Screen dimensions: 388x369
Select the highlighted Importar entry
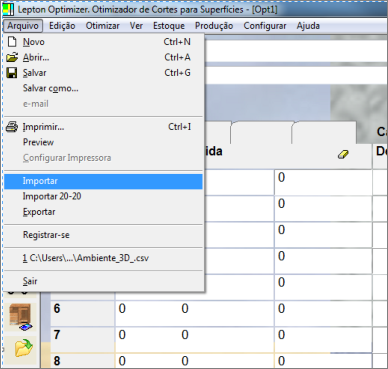[x=103, y=181]
